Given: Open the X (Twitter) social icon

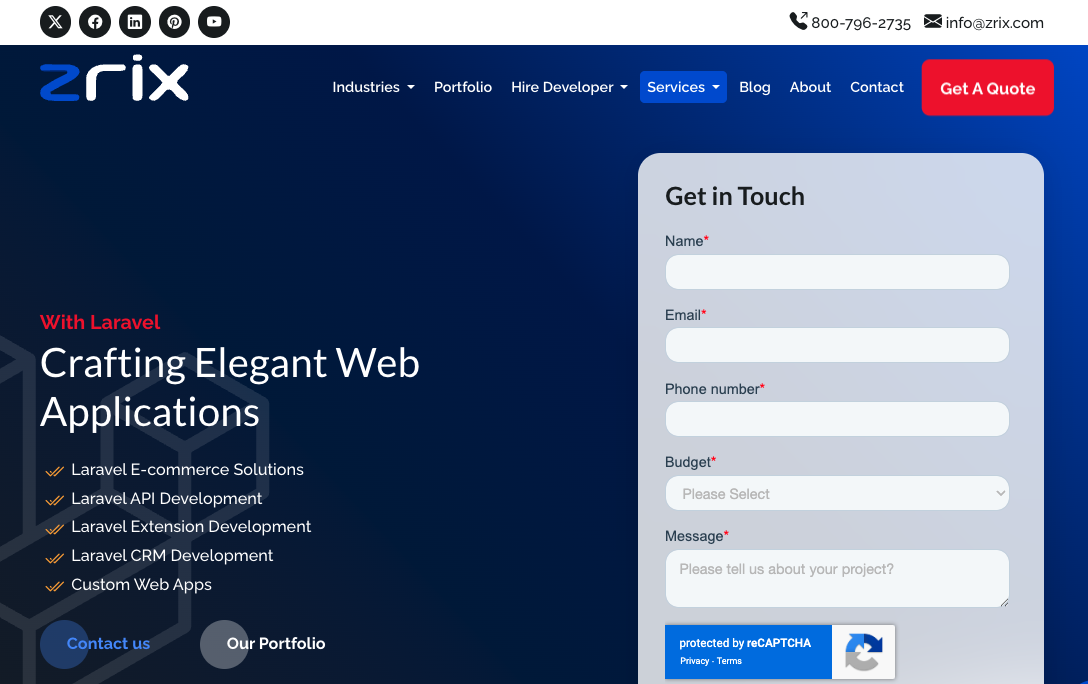Looking at the screenshot, I should (56, 22).
